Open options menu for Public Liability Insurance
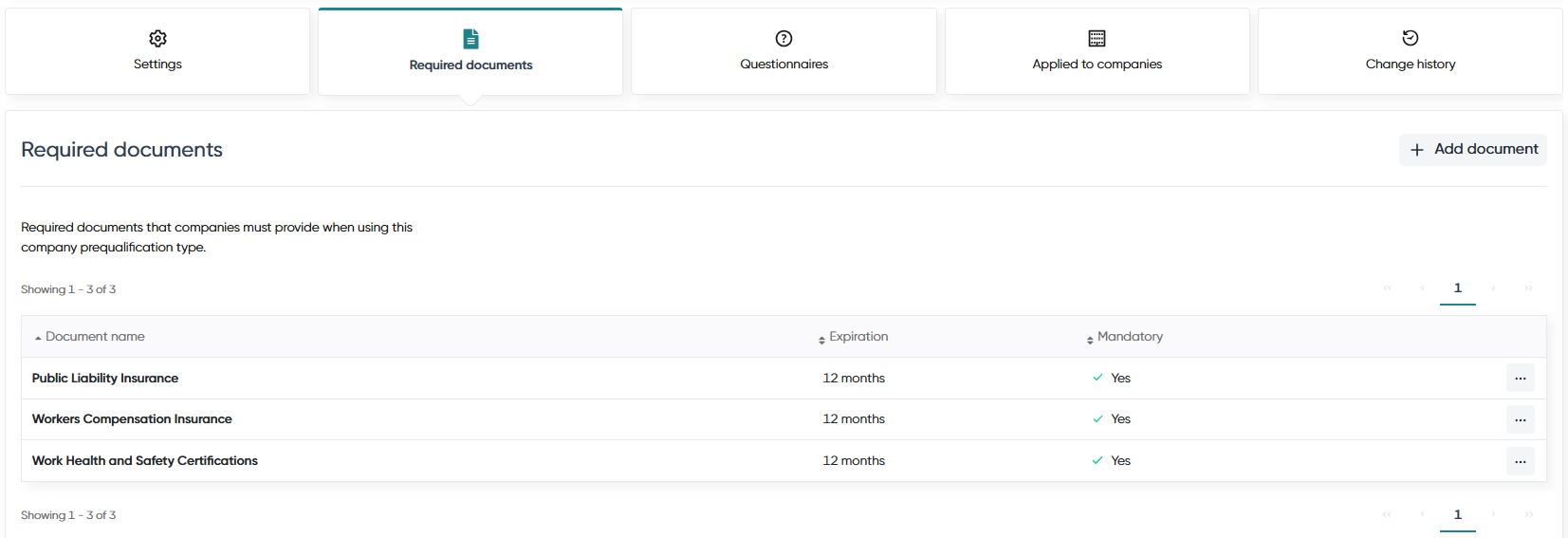Viewport: 1568px width, 538px height. point(1520,378)
